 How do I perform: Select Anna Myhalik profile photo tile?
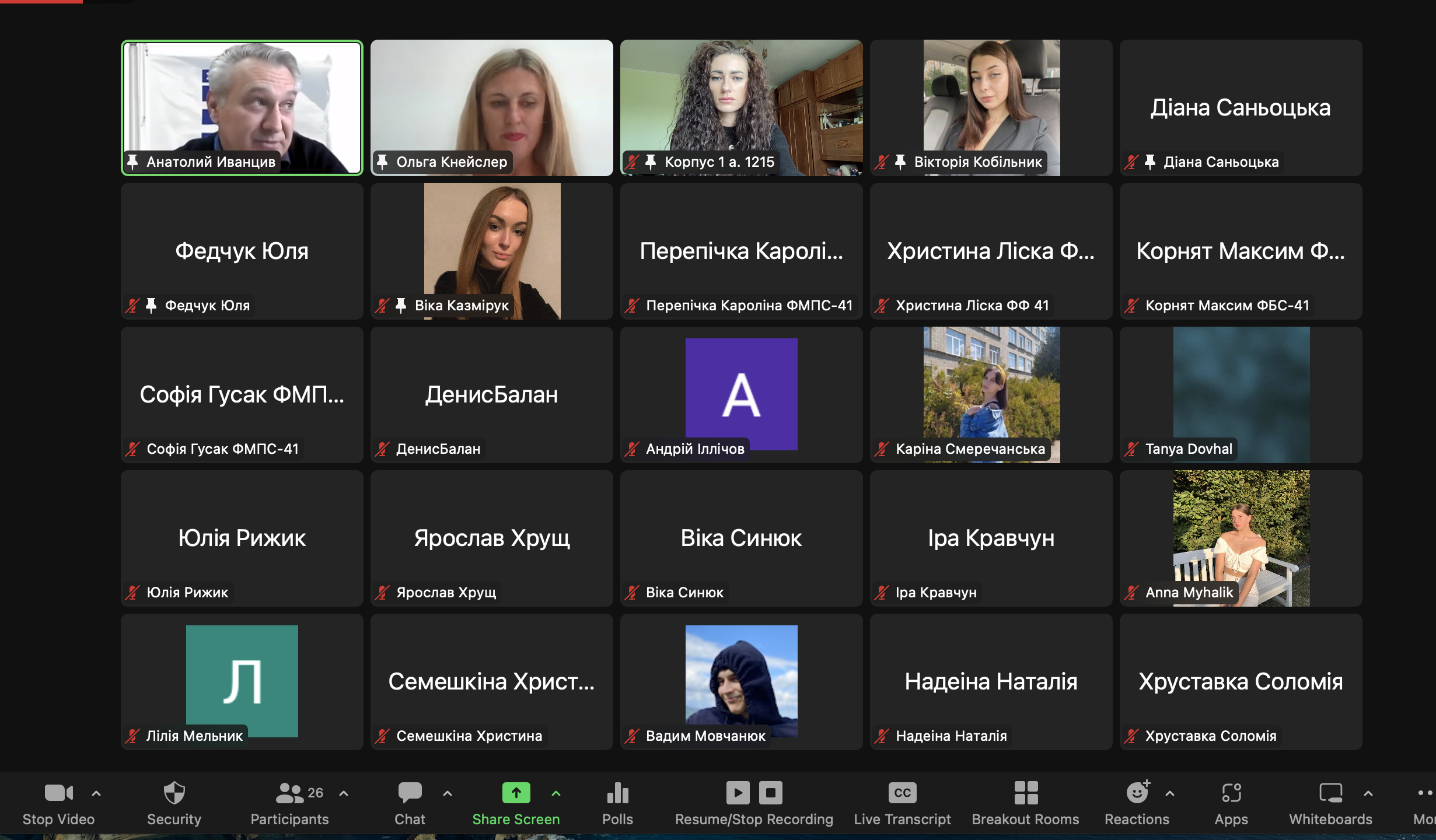pyautogui.click(x=1241, y=538)
